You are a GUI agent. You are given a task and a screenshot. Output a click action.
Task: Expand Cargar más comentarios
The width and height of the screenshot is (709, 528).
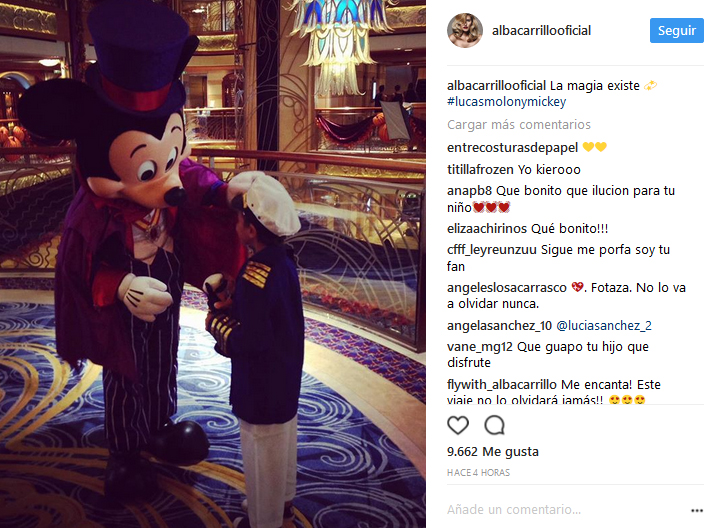(x=519, y=125)
